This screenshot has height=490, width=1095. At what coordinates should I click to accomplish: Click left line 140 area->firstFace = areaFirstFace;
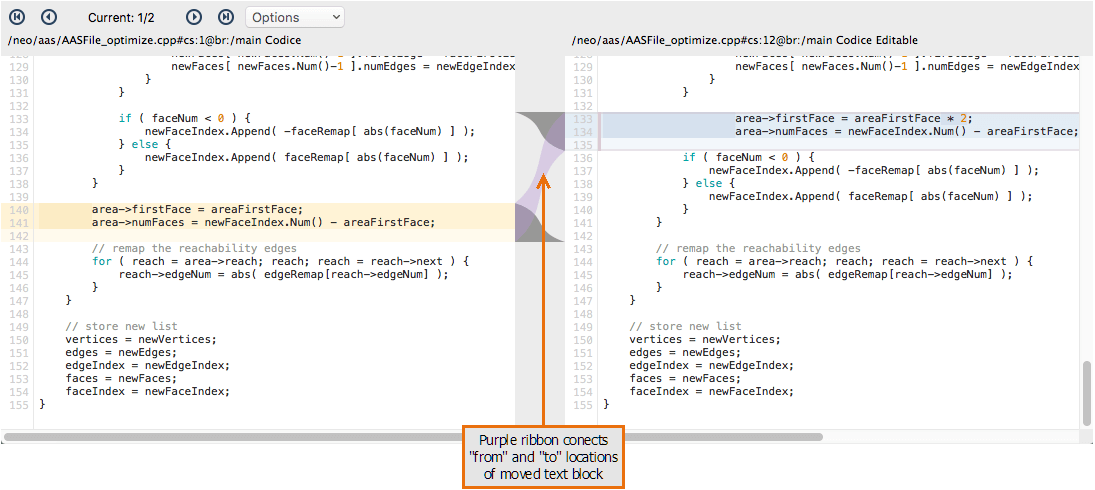198,209
